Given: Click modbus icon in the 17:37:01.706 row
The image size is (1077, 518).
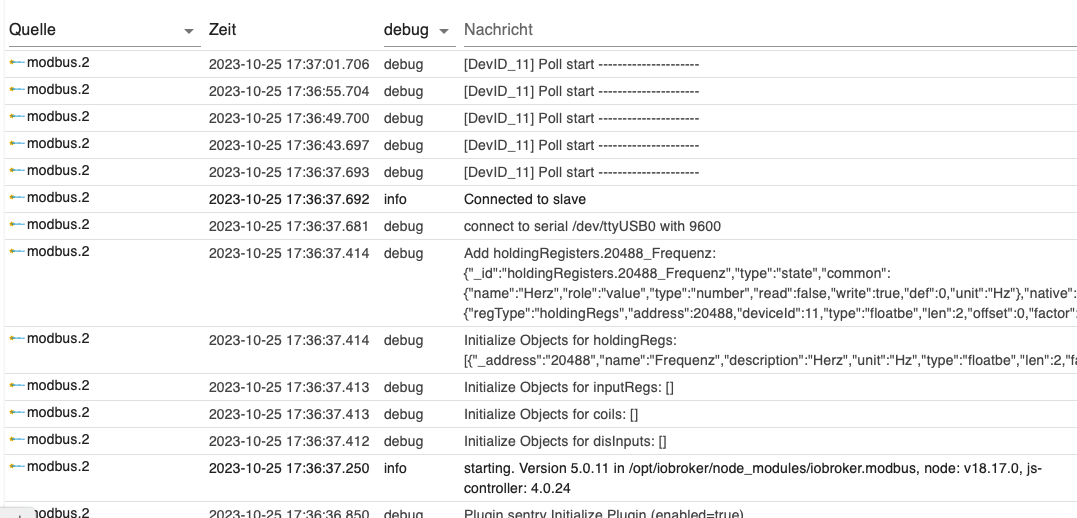Looking at the screenshot, I should pyautogui.click(x=17, y=63).
